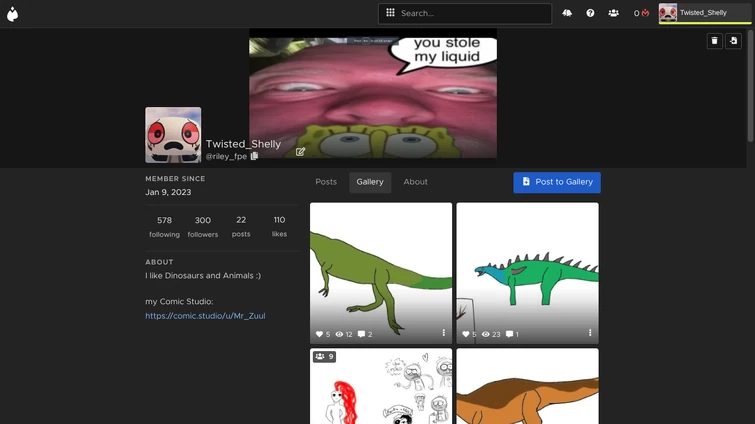Screen dimensions: 755x424
Task: Open notifications bell icon
Action: click(567, 13)
